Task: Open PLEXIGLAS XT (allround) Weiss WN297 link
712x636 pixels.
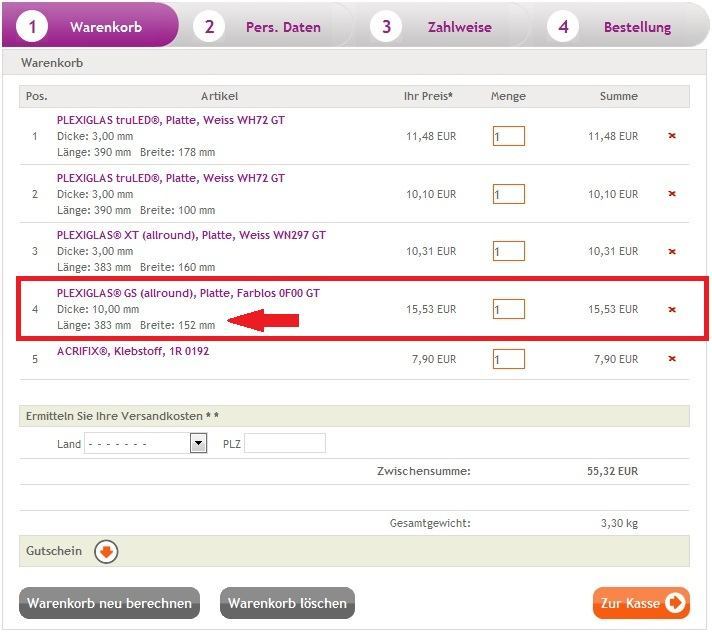Action: coord(191,235)
